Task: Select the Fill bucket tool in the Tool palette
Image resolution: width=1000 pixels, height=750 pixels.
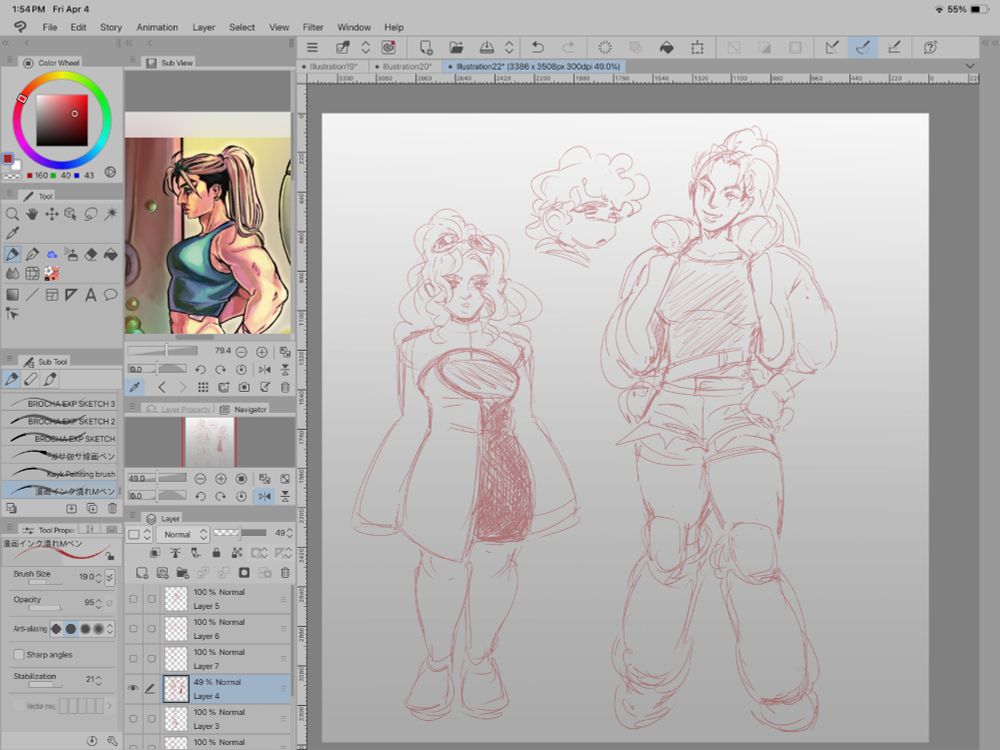Action: (x=111, y=254)
